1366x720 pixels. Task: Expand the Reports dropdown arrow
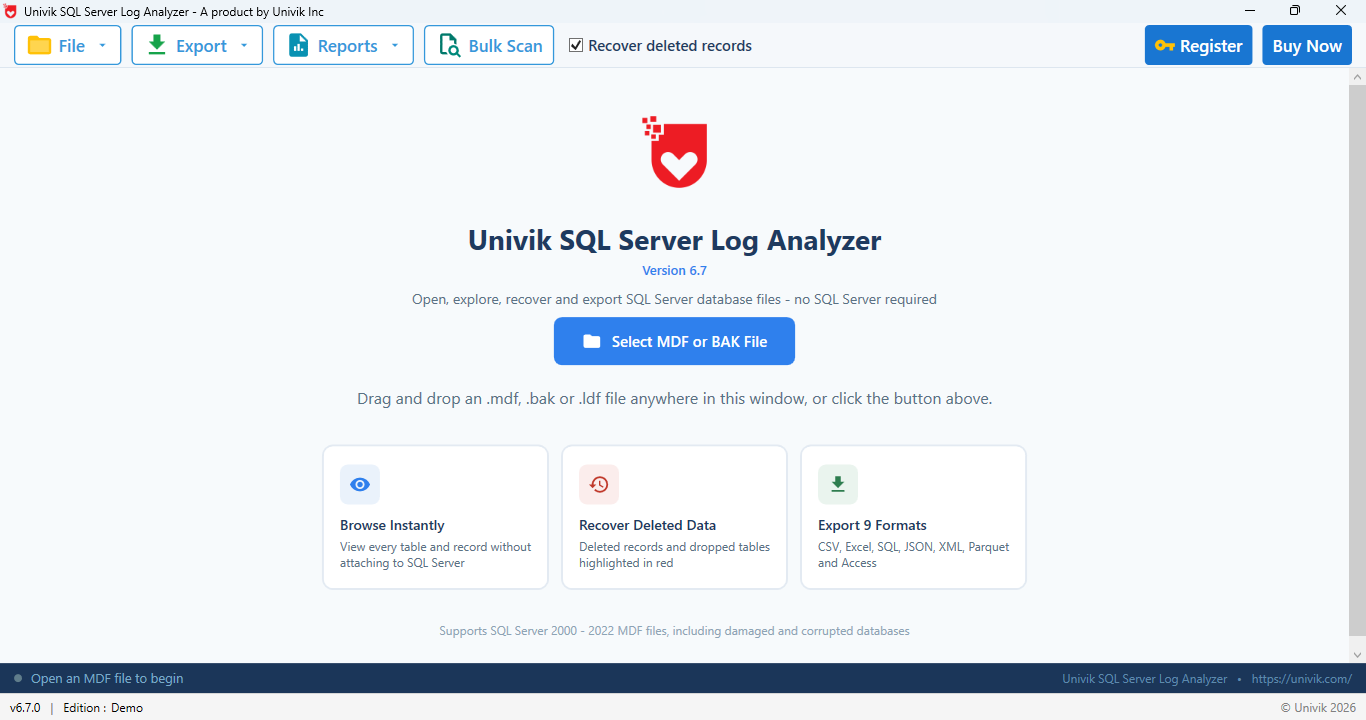[395, 45]
